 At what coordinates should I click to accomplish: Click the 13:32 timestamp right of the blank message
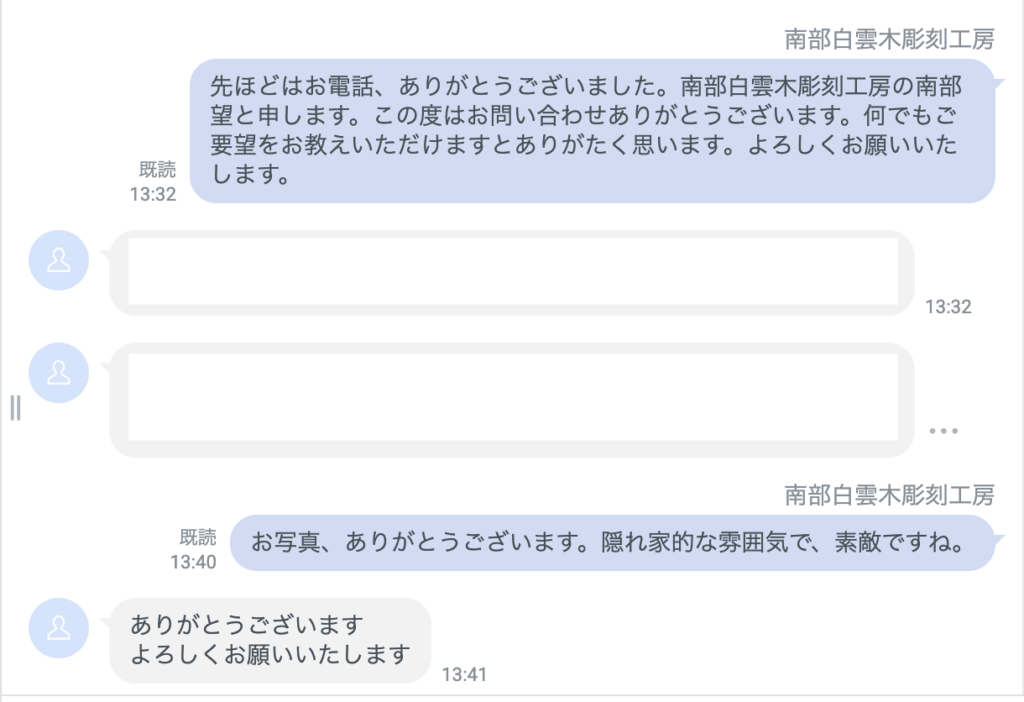pos(948,307)
